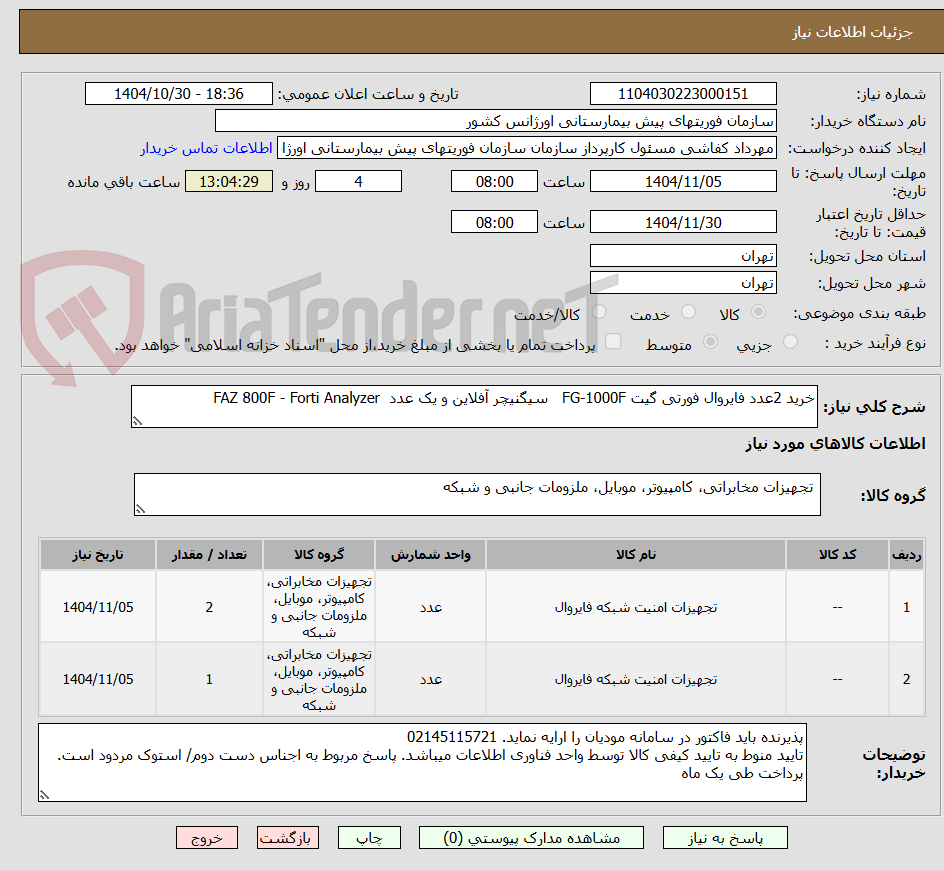Click the چاپ print button
The height and width of the screenshot is (870, 944).
[x=369, y=838]
